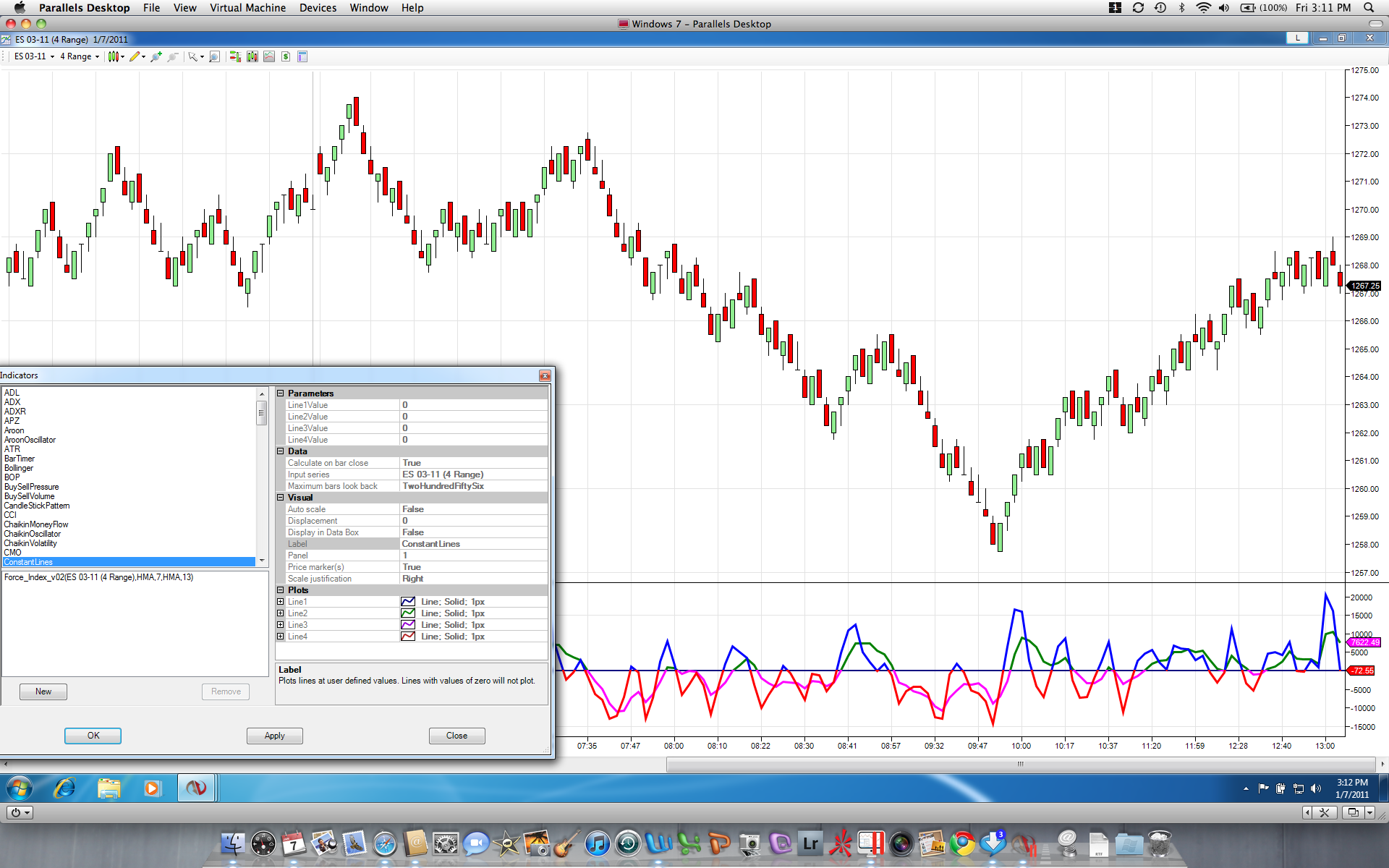Image resolution: width=1389 pixels, height=868 pixels.
Task: Launch Internet Explorer from the taskbar
Action: (64, 788)
